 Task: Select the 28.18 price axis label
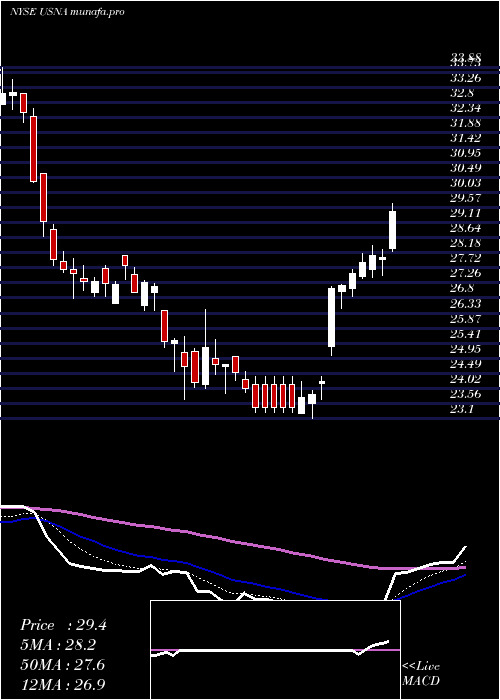pyautogui.click(x=466, y=243)
